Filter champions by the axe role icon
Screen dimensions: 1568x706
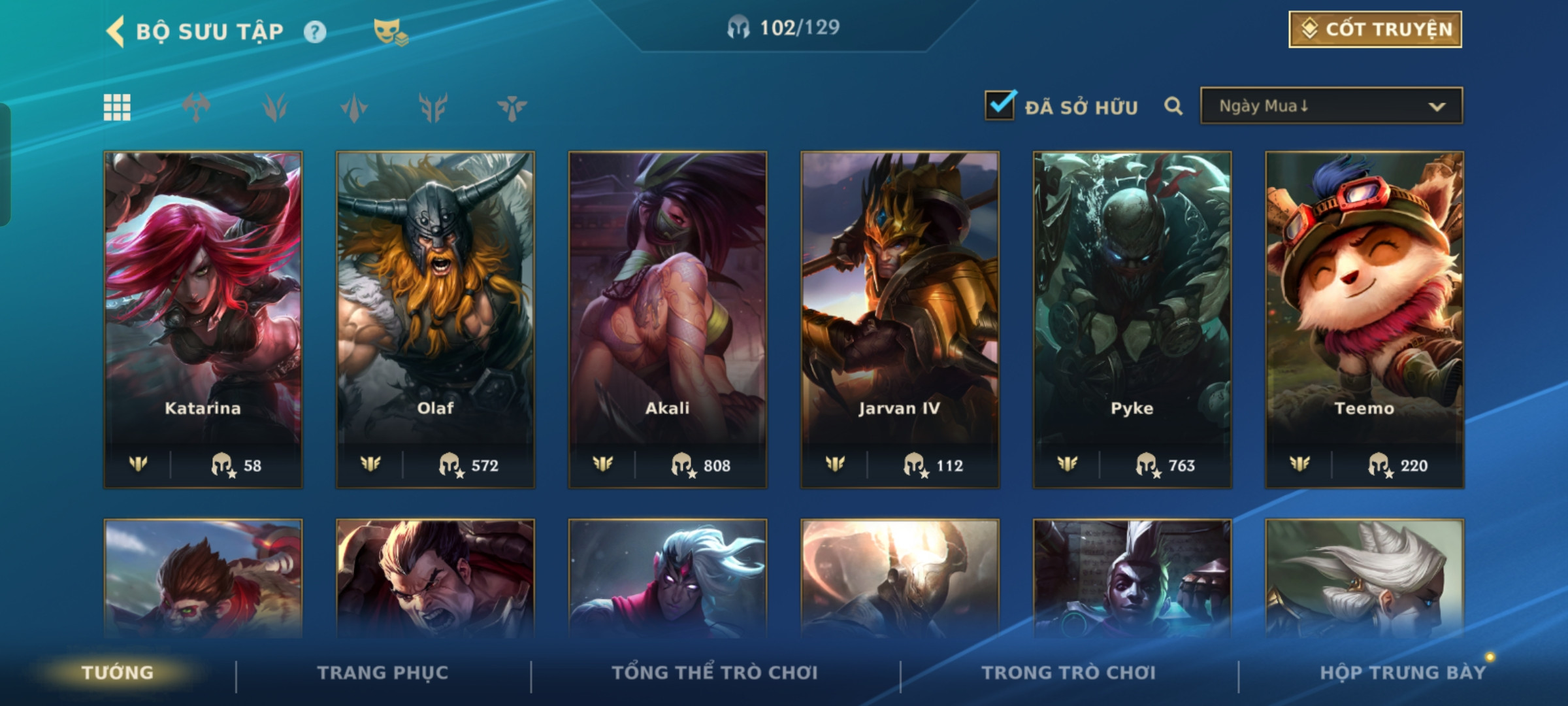(196, 107)
